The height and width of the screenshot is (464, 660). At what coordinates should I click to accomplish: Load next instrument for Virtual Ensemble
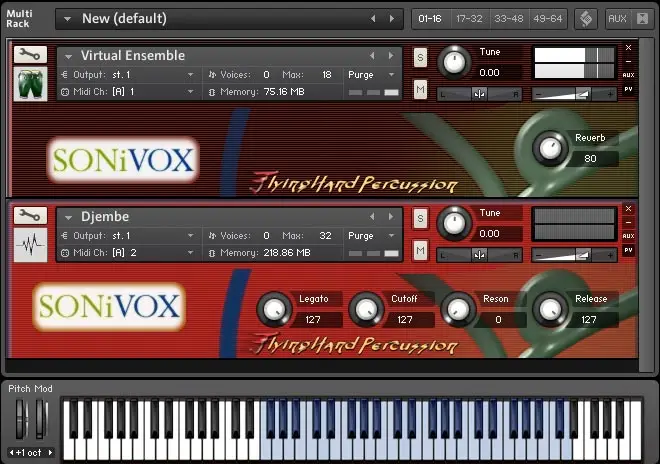[391, 56]
